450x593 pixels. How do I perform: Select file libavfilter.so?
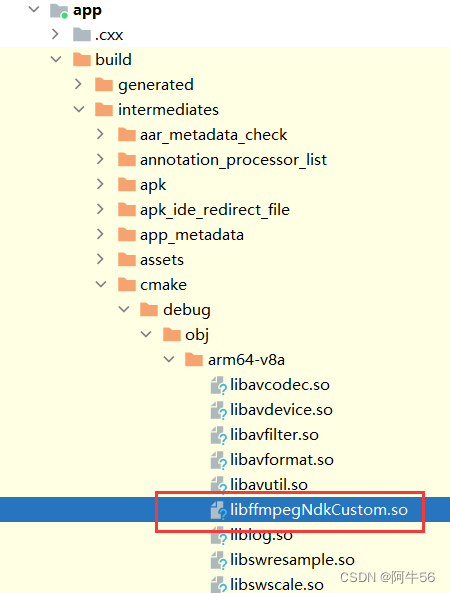tap(274, 435)
